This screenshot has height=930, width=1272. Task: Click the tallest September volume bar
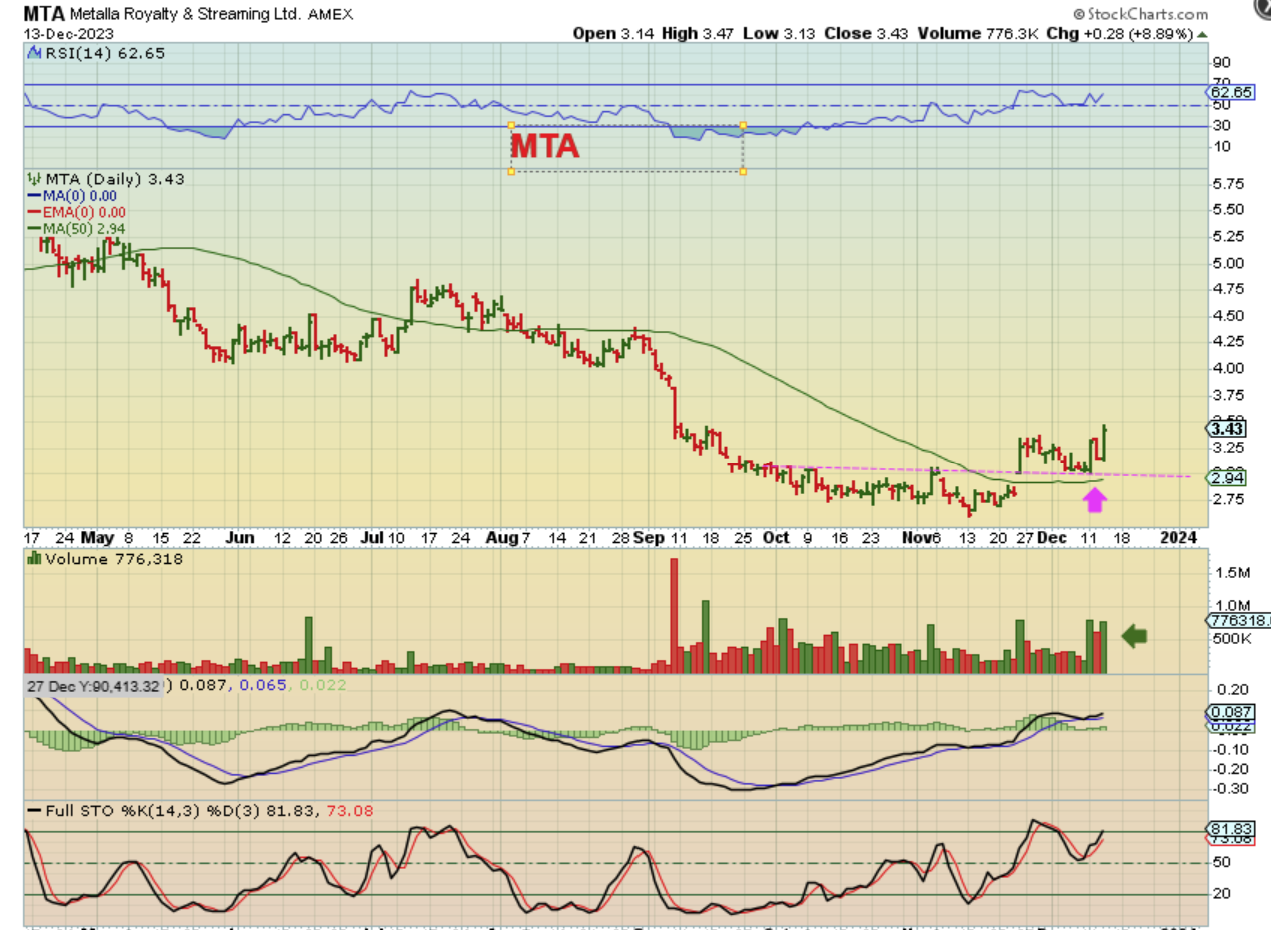674,615
